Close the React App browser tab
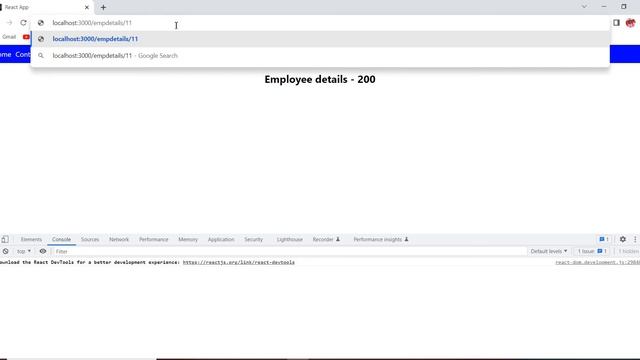 tap(87, 7)
